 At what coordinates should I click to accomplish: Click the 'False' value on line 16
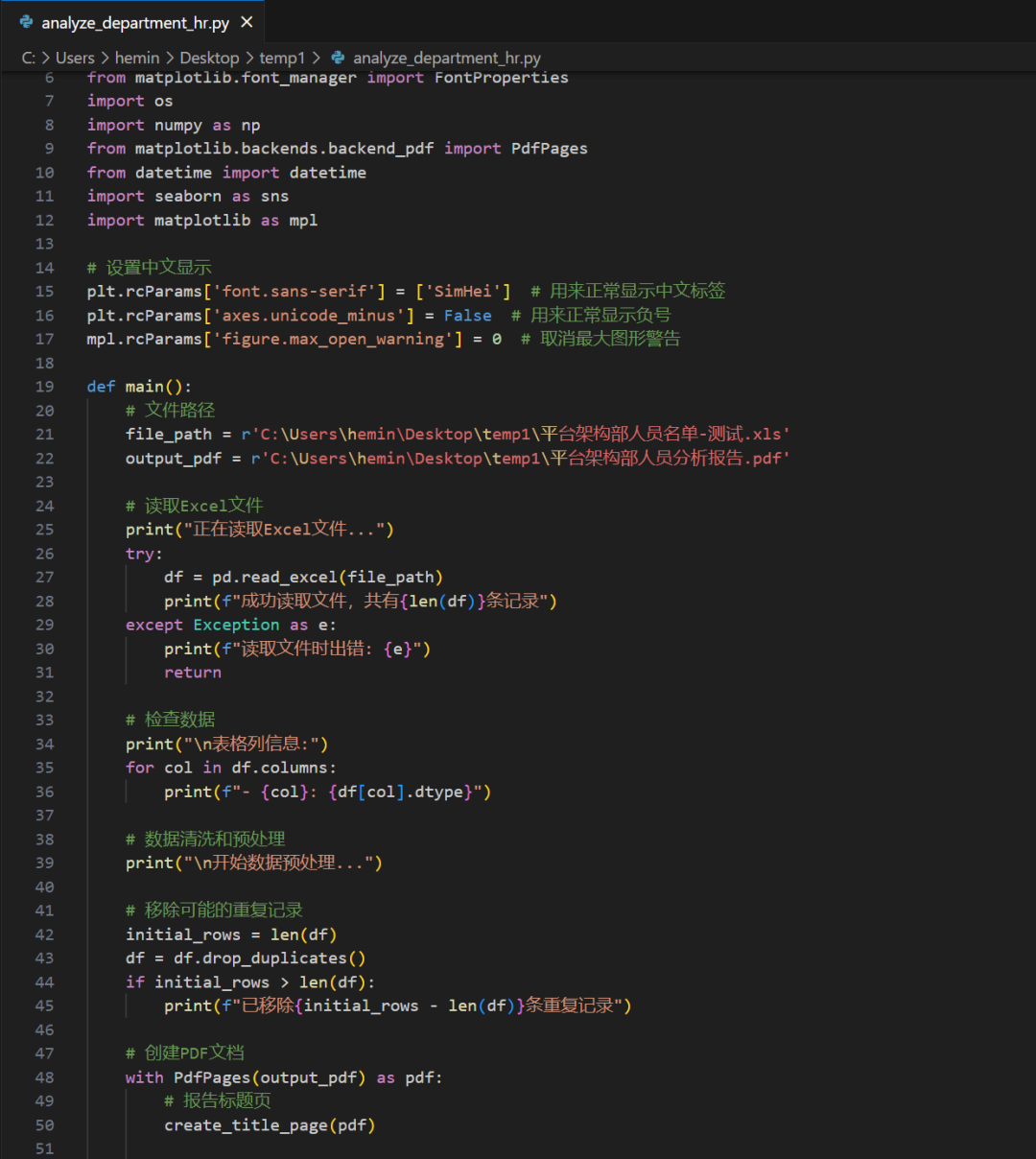pos(467,316)
